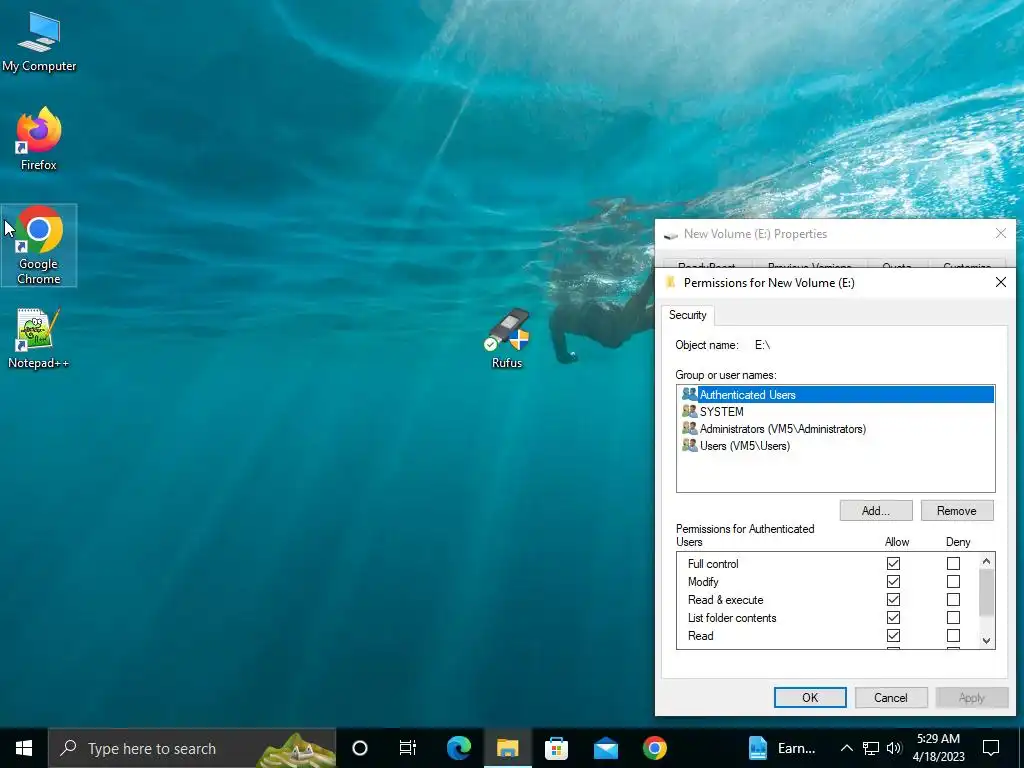
Task: Toggle Allow checkbox for List folder contents
Action: 893,617
